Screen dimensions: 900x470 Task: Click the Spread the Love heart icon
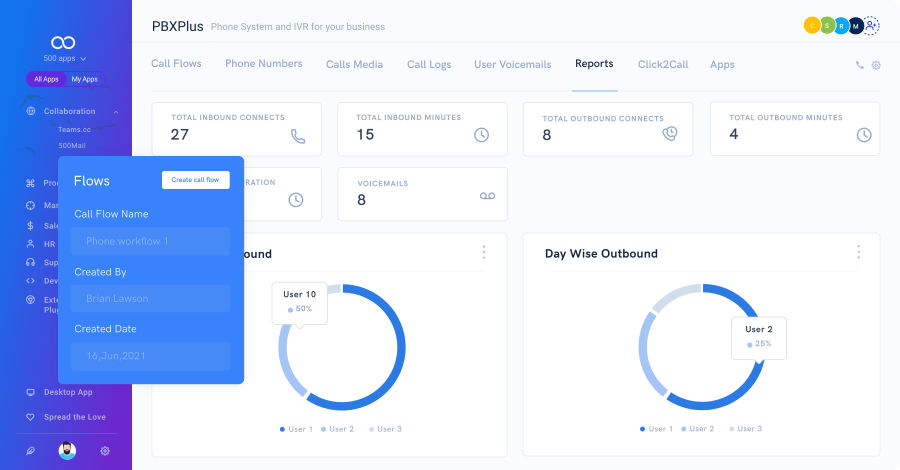[x=30, y=417]
